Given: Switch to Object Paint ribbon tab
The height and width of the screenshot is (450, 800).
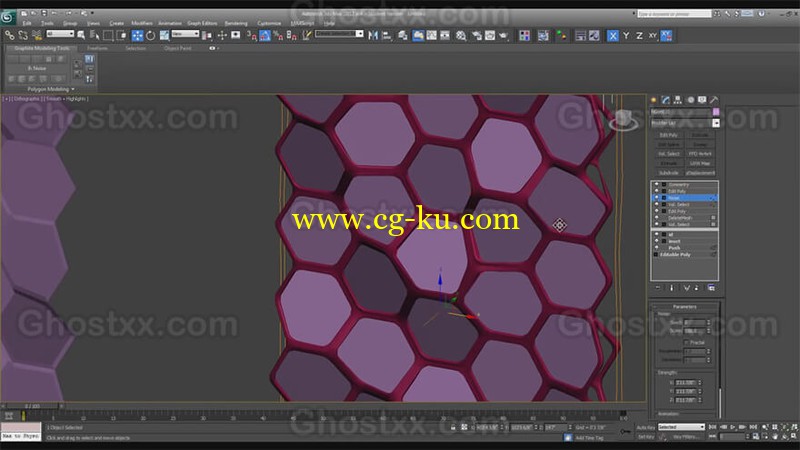Looking at the screenshot, I should point(178,48).
